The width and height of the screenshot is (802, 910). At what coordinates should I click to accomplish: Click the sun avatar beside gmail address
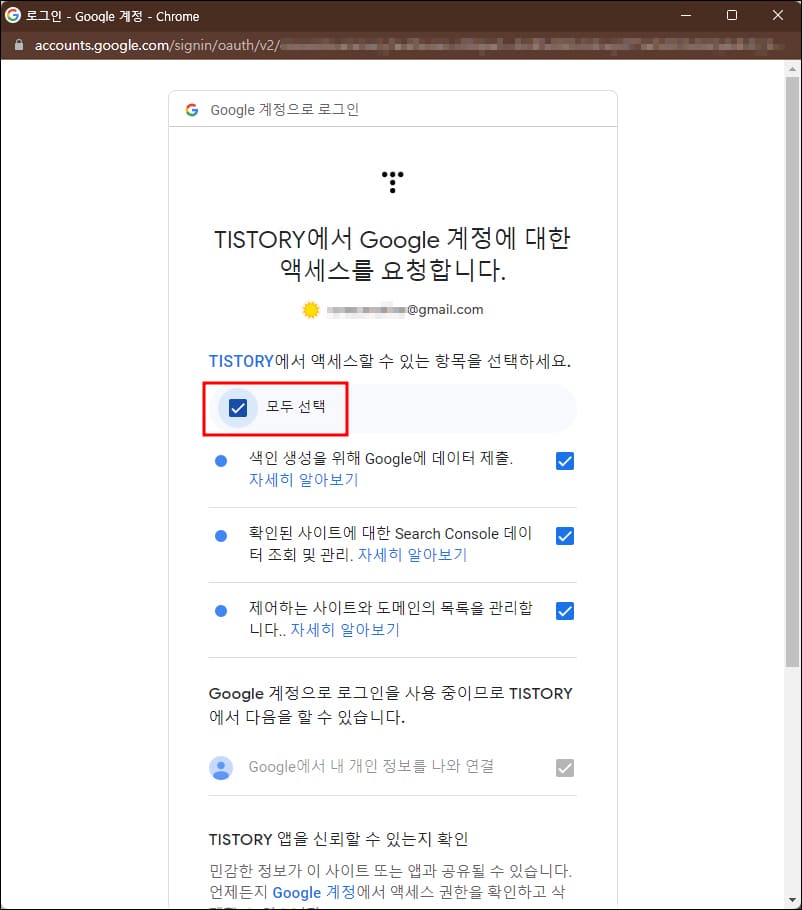tap(311, 310)
